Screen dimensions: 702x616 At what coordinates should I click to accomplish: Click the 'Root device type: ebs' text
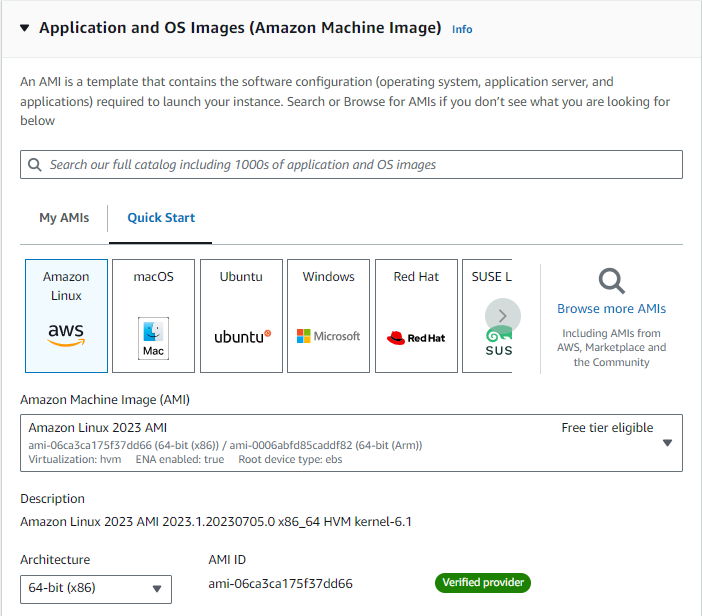[290, 459]
